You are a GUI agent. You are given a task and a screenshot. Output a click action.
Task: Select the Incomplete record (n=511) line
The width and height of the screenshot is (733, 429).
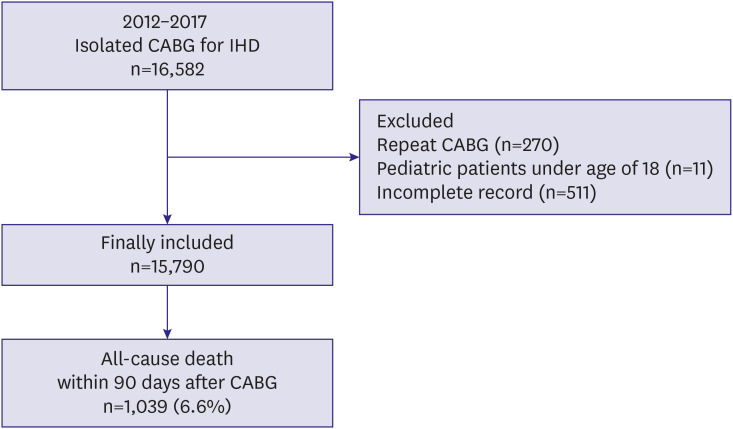click(487, 193)
